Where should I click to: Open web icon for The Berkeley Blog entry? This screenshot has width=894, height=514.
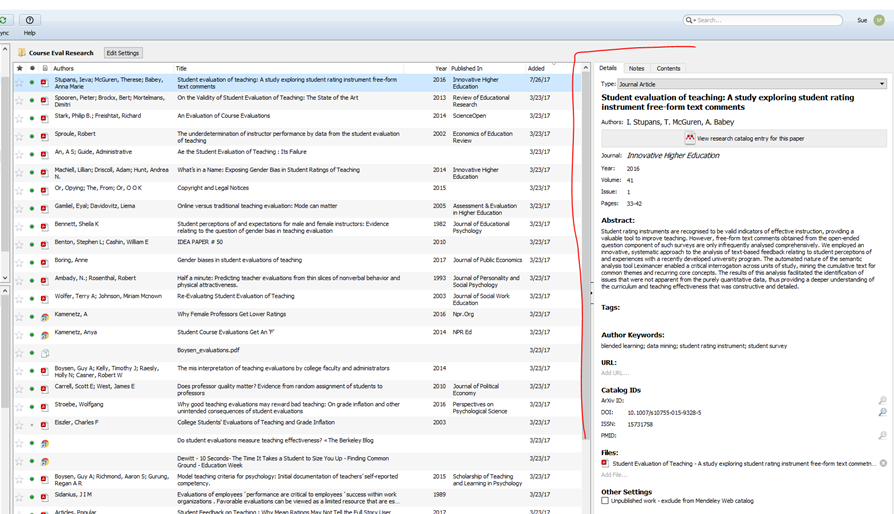[44, 443]
